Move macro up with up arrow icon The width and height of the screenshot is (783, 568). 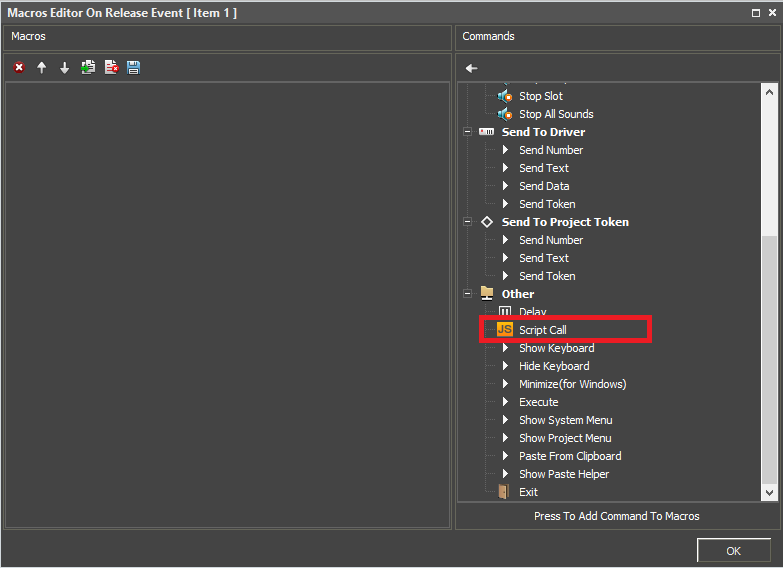[42, 68]
